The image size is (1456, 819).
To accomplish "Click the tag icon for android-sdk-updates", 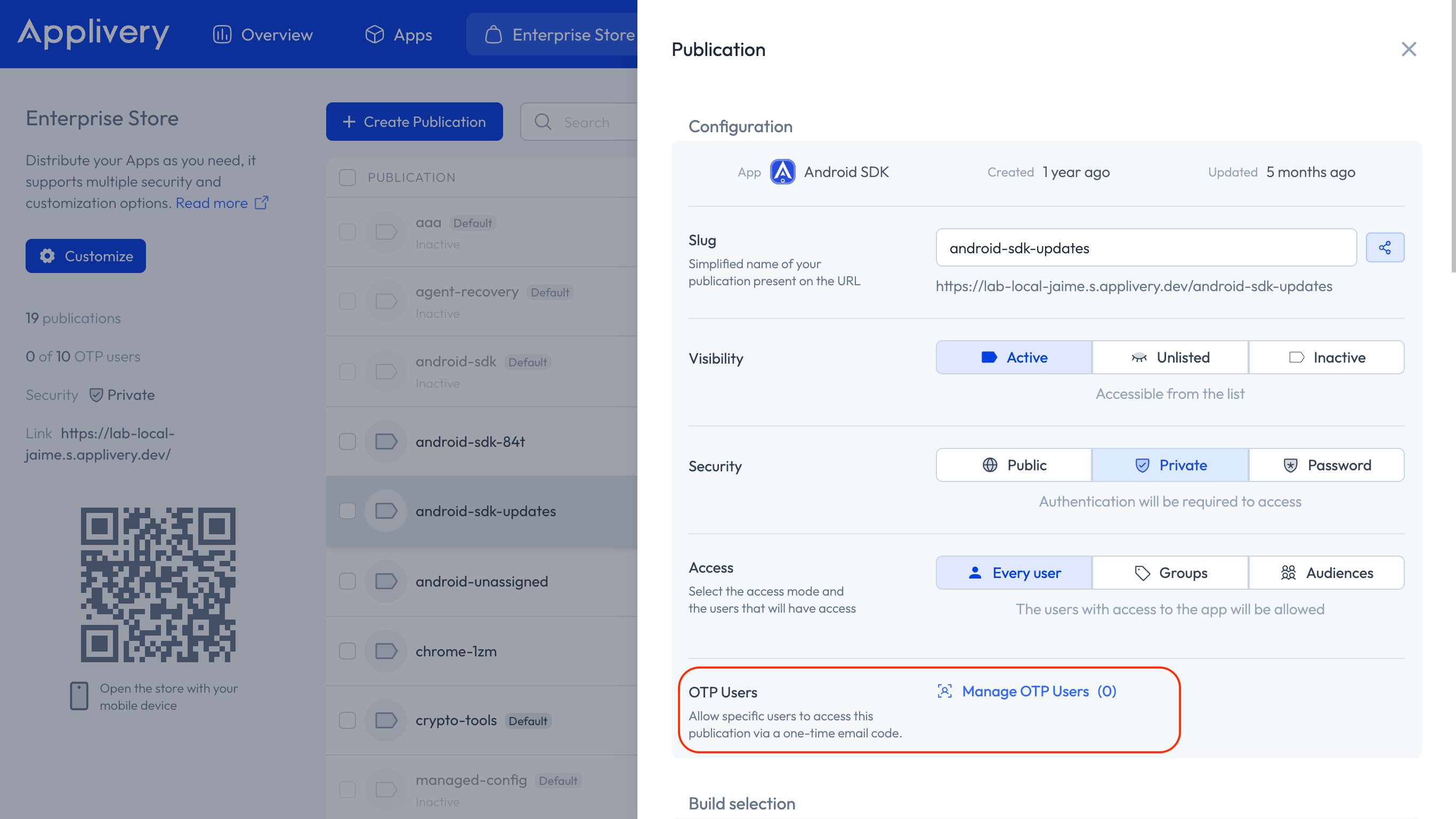I will (386, 511).
